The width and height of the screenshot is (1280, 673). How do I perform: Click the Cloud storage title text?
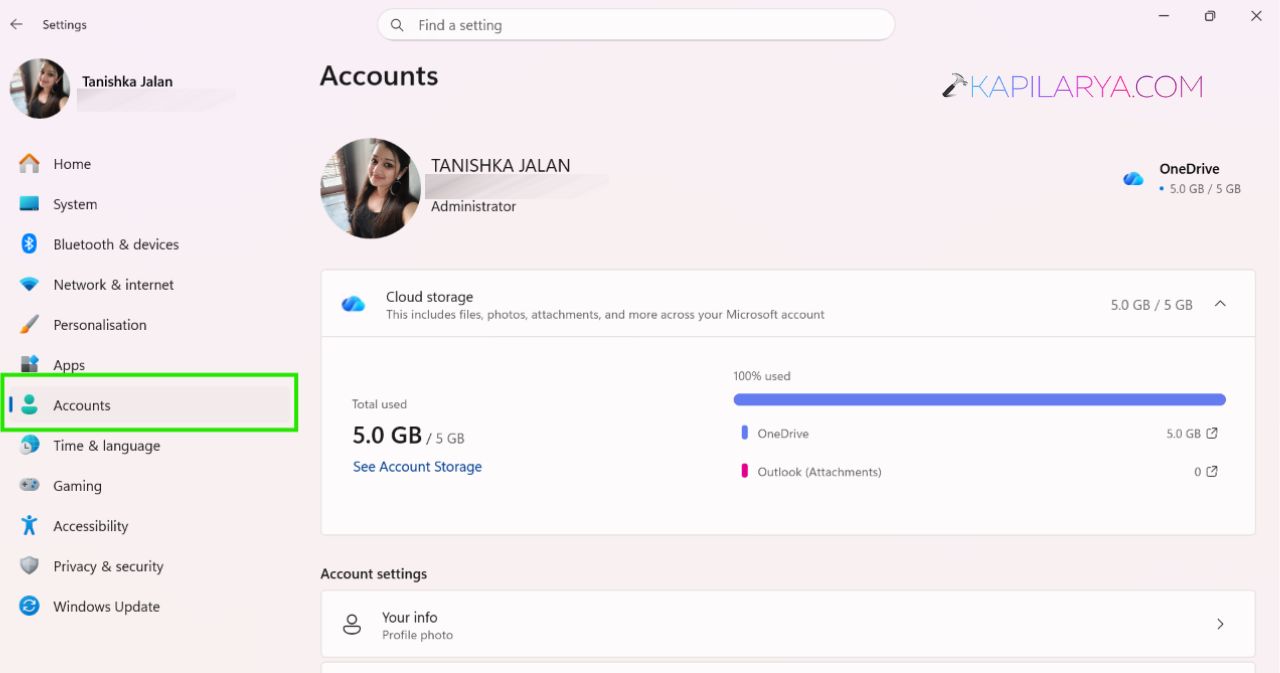(429, 297)
